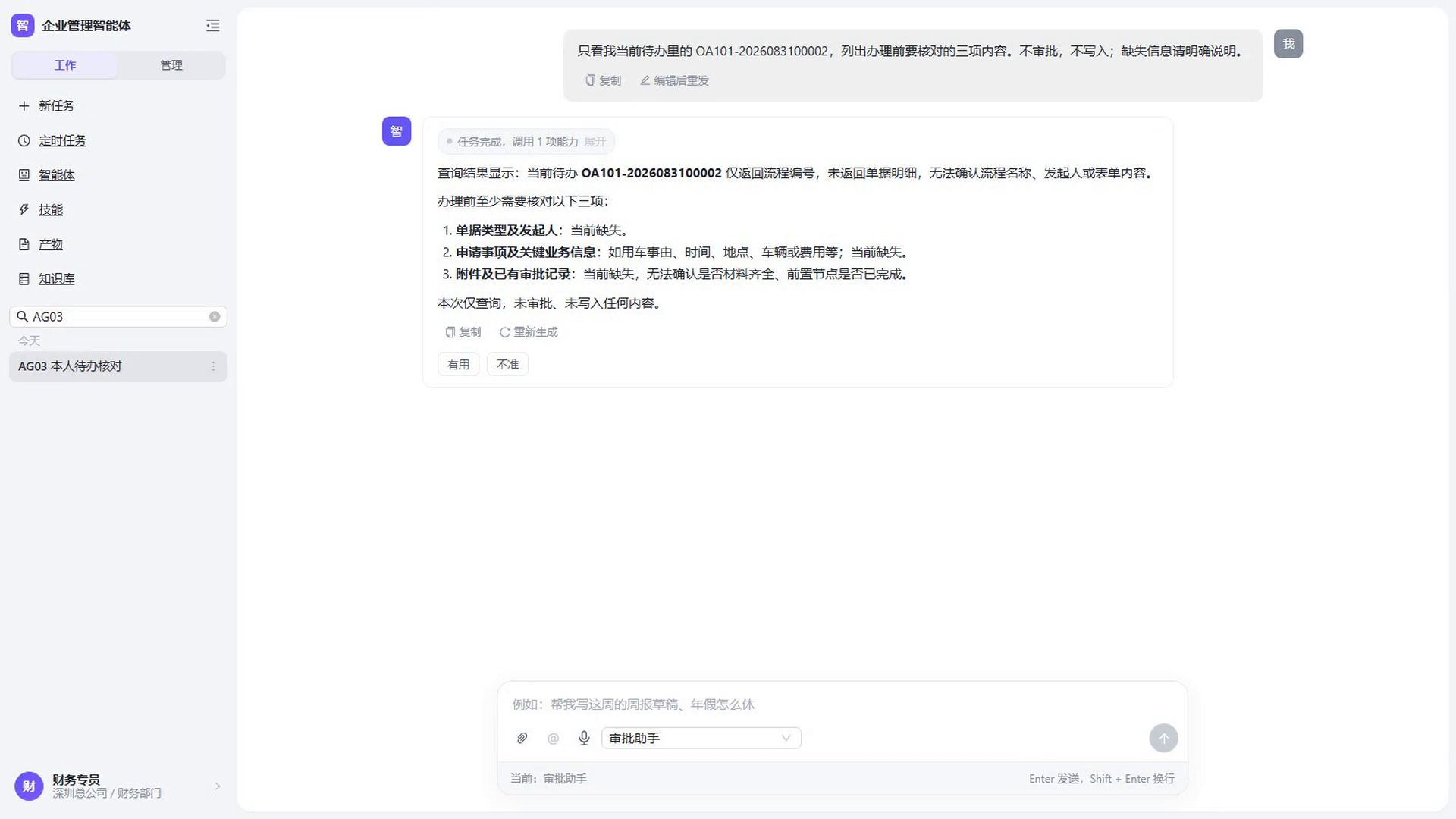
Task: Click the message input box
Action: pos(842,704)
